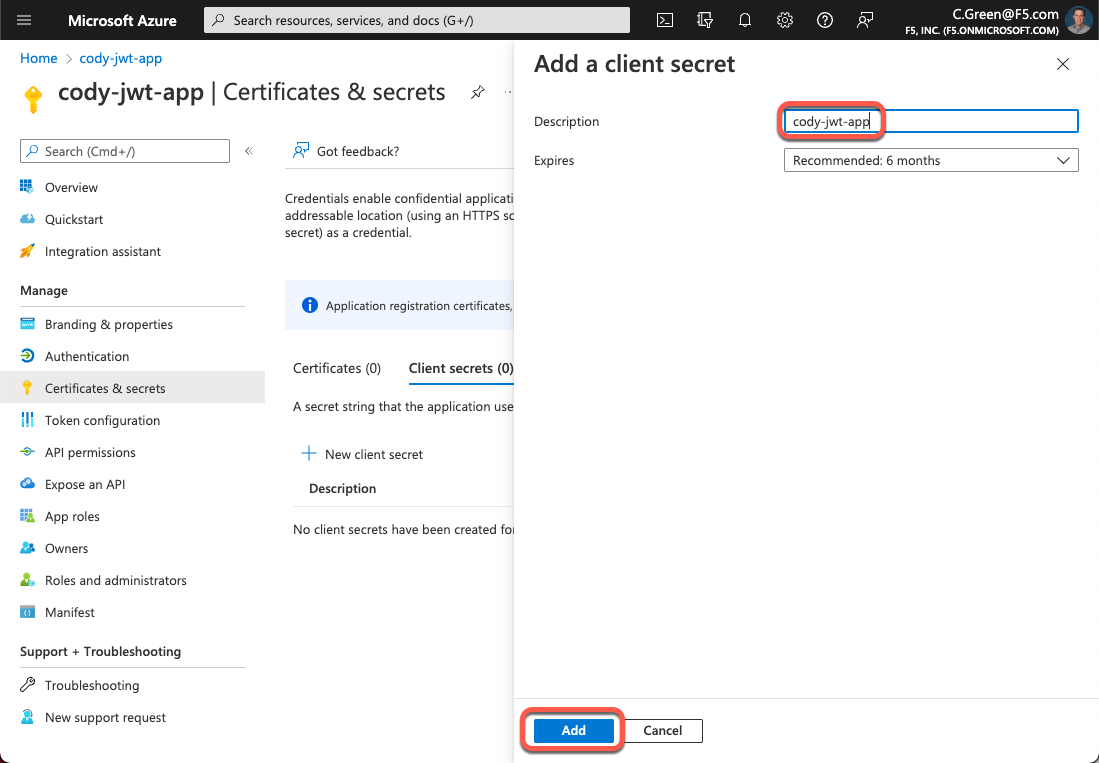Viewport: 1099px width, 763px height.
Task: Go to Home breadcrumb link
Action: tap(39, 58)
